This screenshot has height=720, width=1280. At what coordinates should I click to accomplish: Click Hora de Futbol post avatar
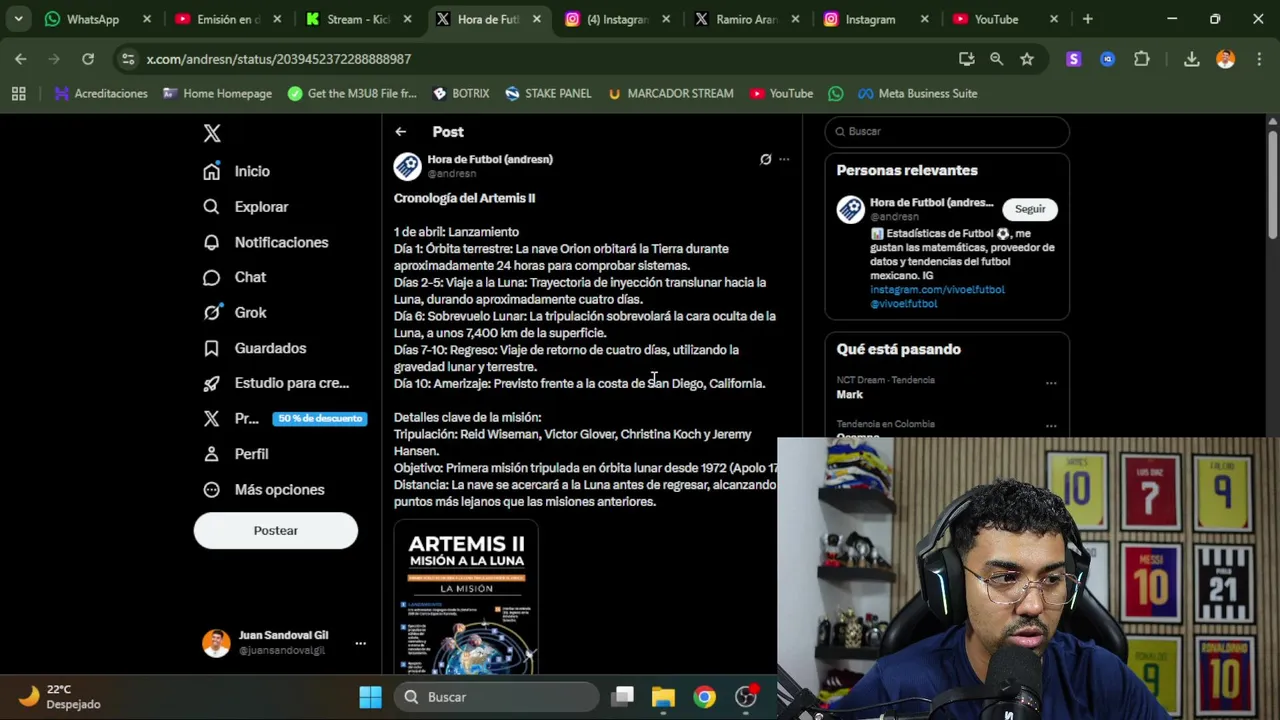(x=407, y=166)
